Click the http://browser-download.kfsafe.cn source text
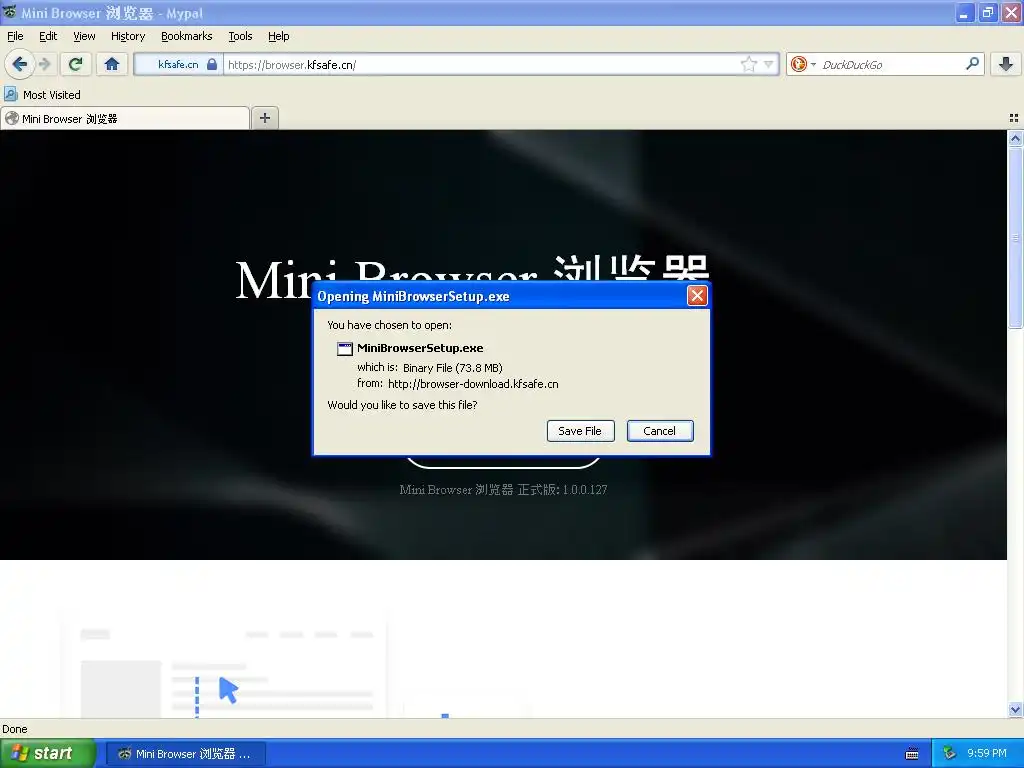Viewport: 1024px width, 768px height. [473, 384]
